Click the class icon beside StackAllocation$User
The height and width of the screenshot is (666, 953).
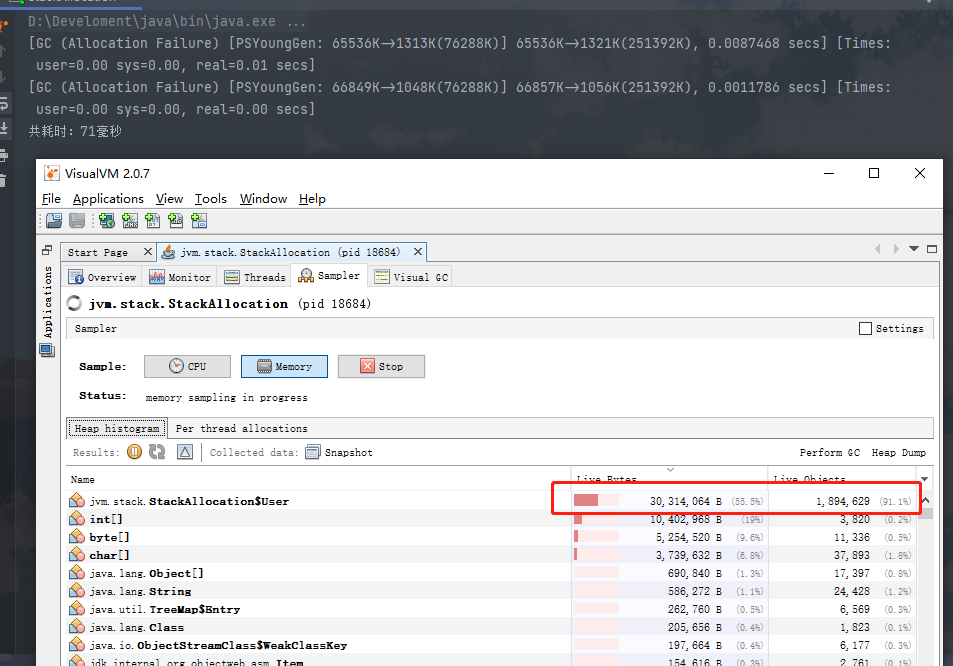pyautogui.click(x=77, y=501)
